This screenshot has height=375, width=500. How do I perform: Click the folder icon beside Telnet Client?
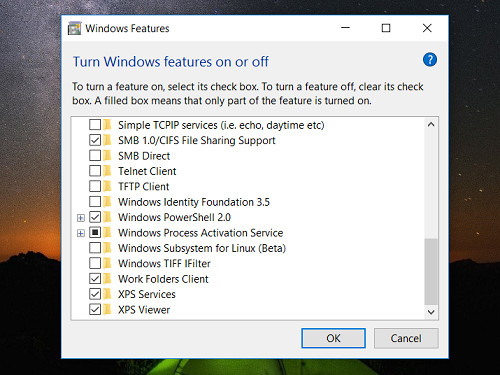click(107, 171)
